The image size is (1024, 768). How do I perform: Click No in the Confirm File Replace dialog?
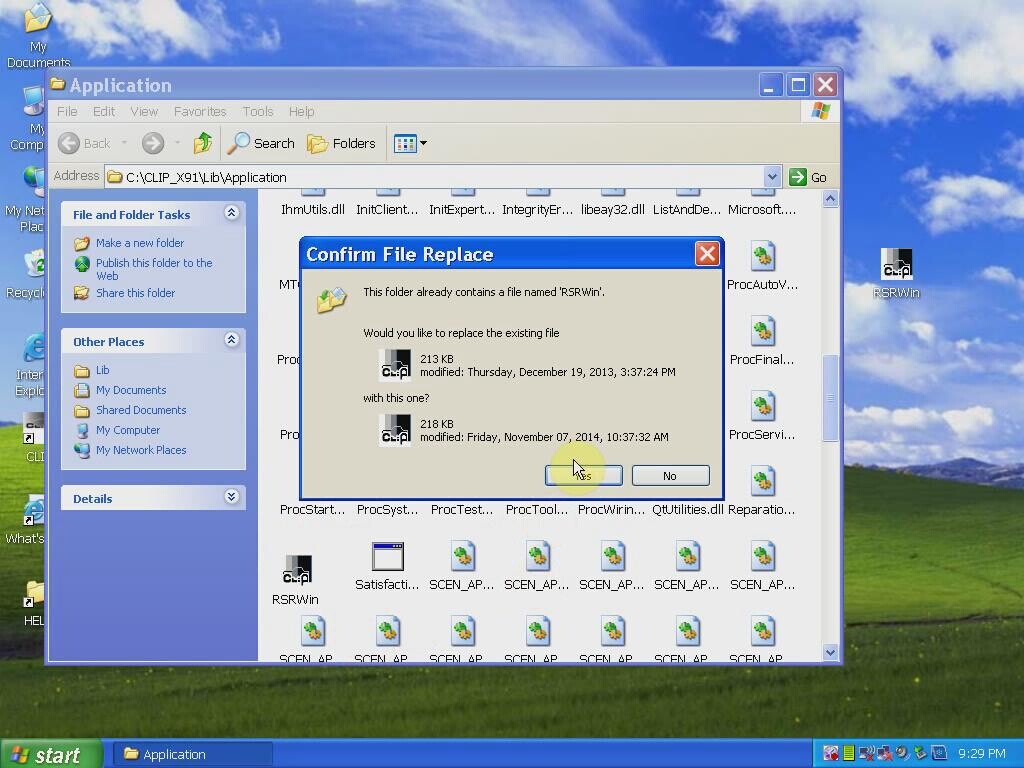(x=669, y=475)
